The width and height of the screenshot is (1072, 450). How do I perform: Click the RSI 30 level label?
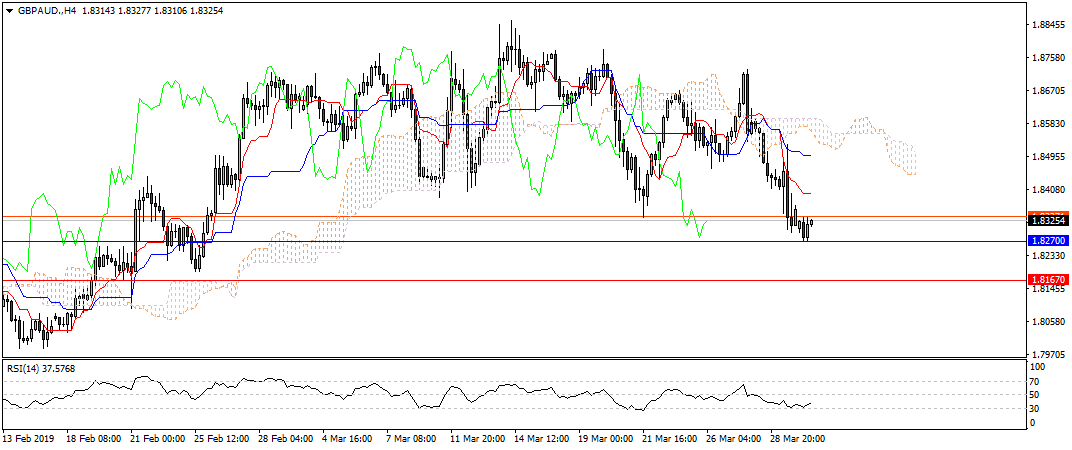point(1036,408)
